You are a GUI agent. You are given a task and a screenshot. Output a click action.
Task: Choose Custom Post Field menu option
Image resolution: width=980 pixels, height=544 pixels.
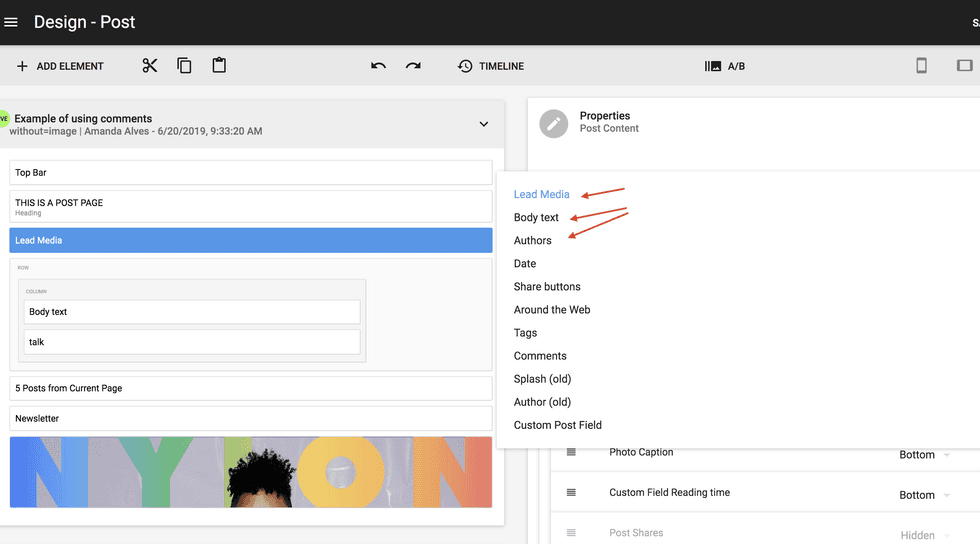557,425
